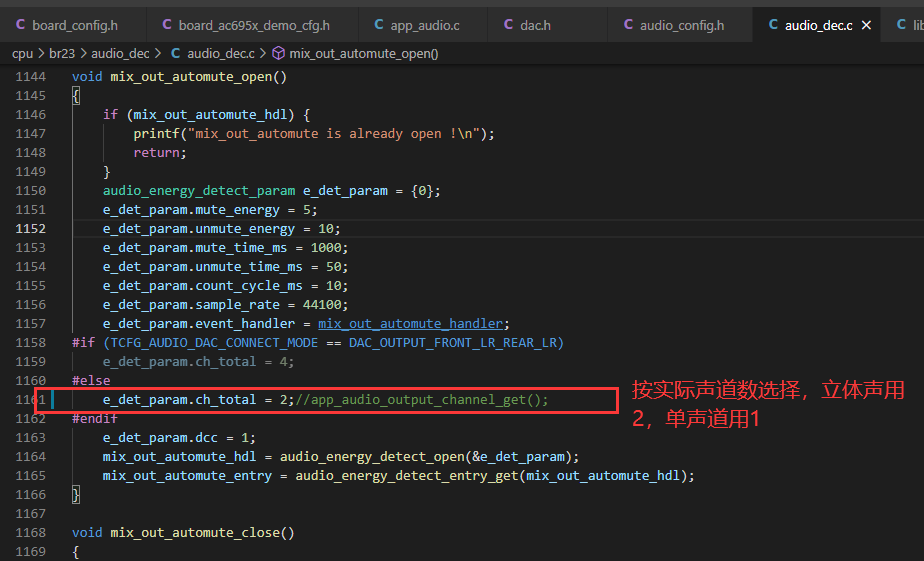Click 'TCFG_AUDIO_DAC_CONNECT_MODE' macro text

pyautogui.click(x=214, y=343)
